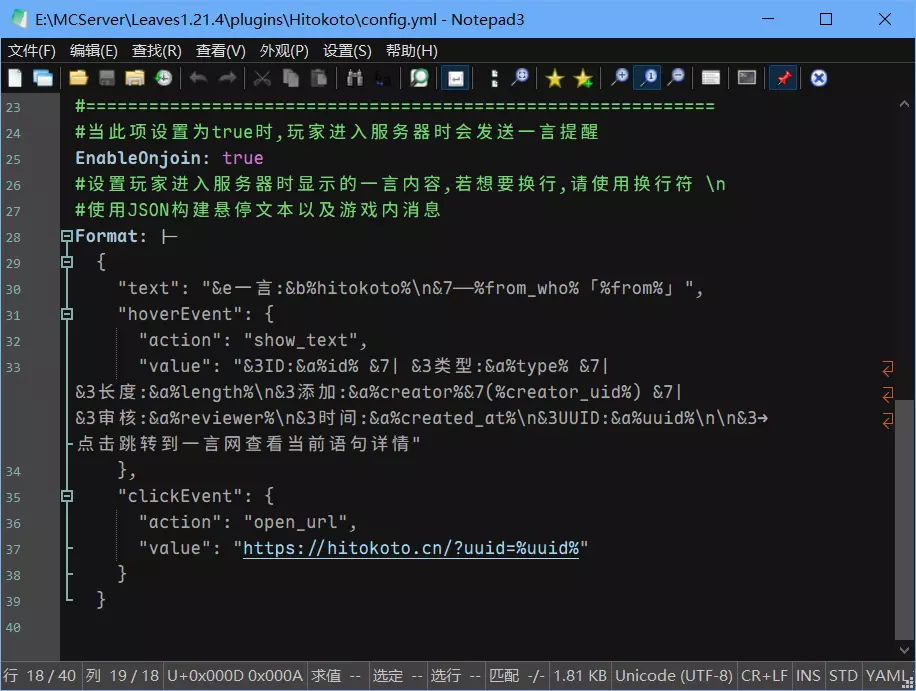The image size is (916, 691).
Task: Click the vertical scrollbar thumb
Action: 904,520
